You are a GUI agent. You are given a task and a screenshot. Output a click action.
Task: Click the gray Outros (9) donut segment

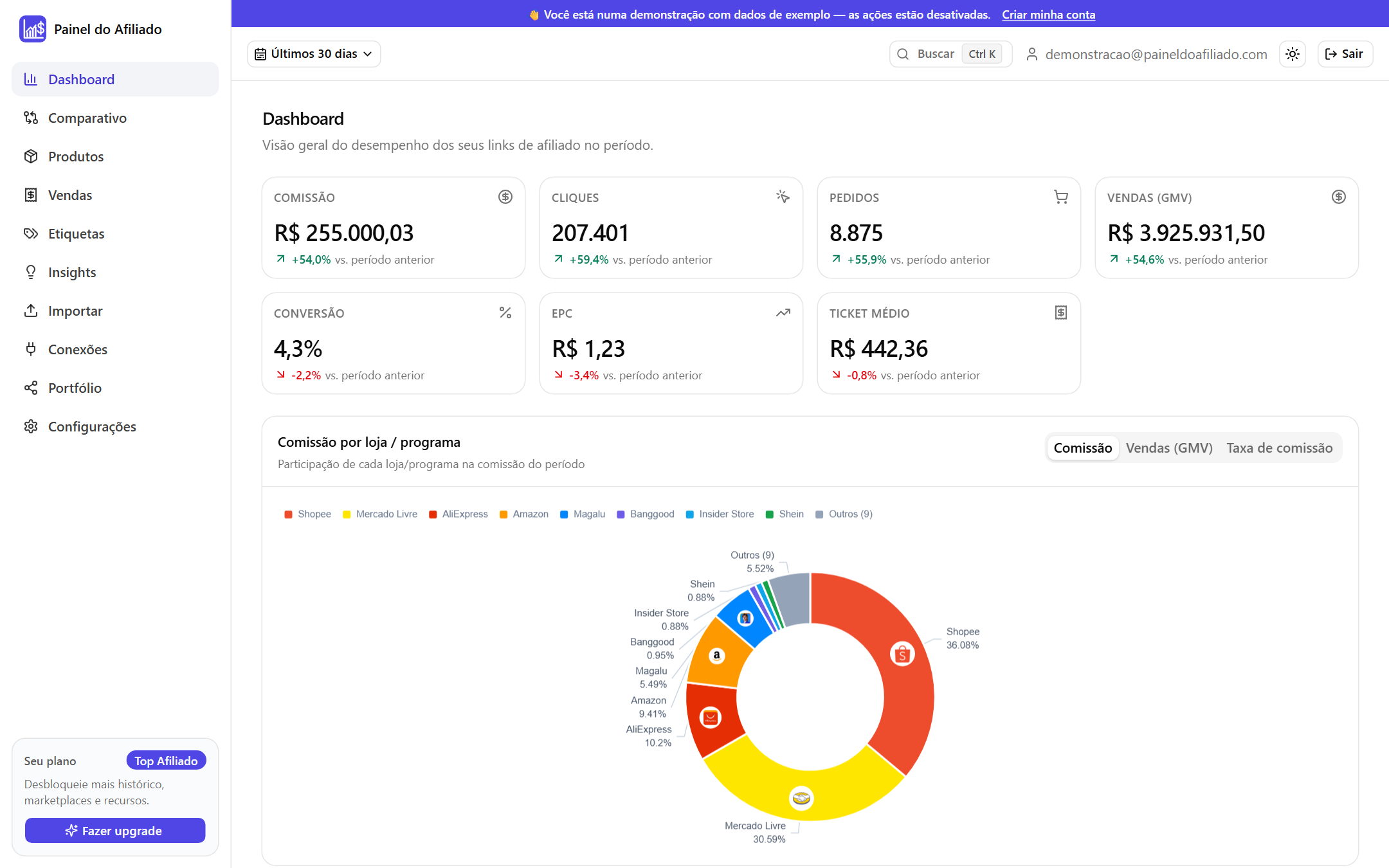click(x=793, y=599)
